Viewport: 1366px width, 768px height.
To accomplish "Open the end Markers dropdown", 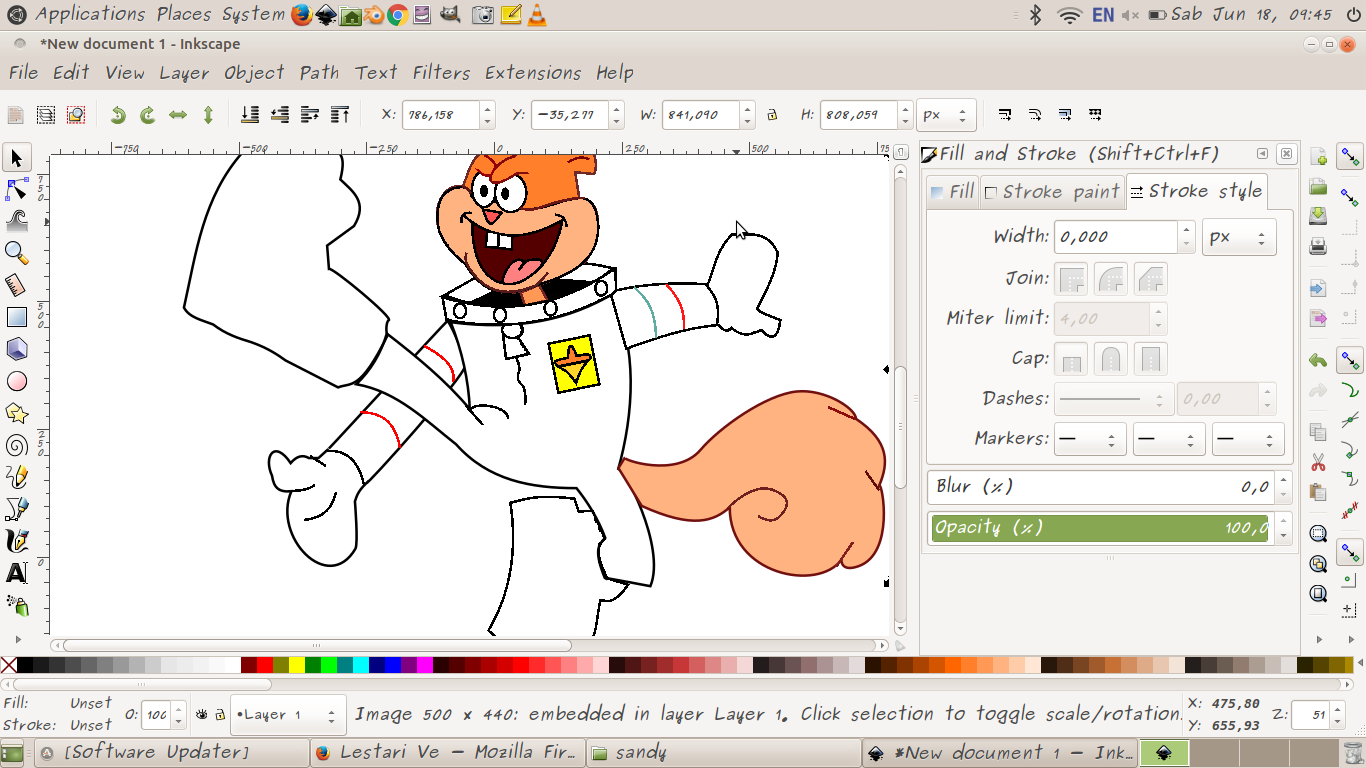I will click(x=1248, y=439).
